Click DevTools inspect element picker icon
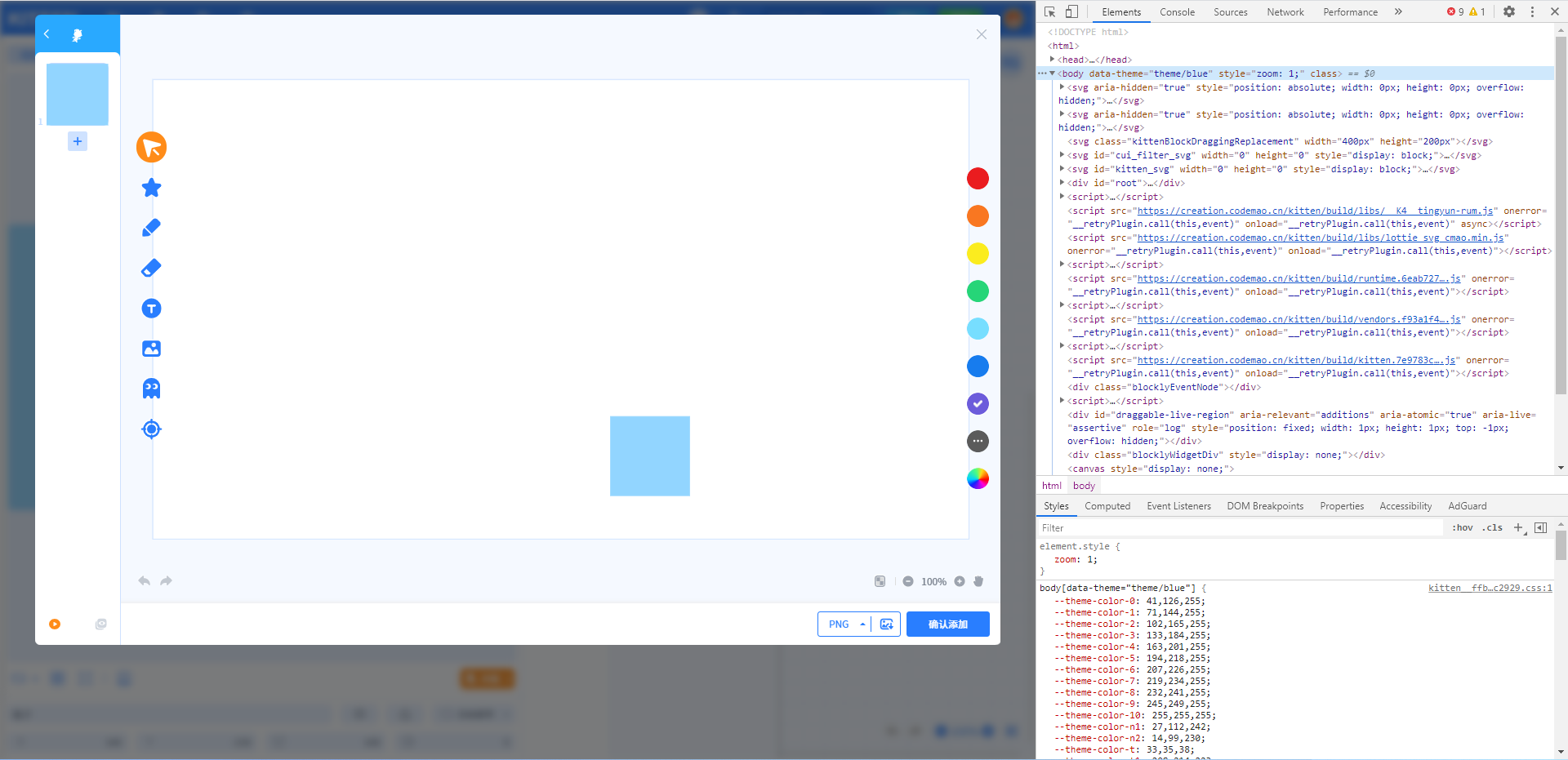The width and height of the screenshot is (1568, 760). [1050, 11]
